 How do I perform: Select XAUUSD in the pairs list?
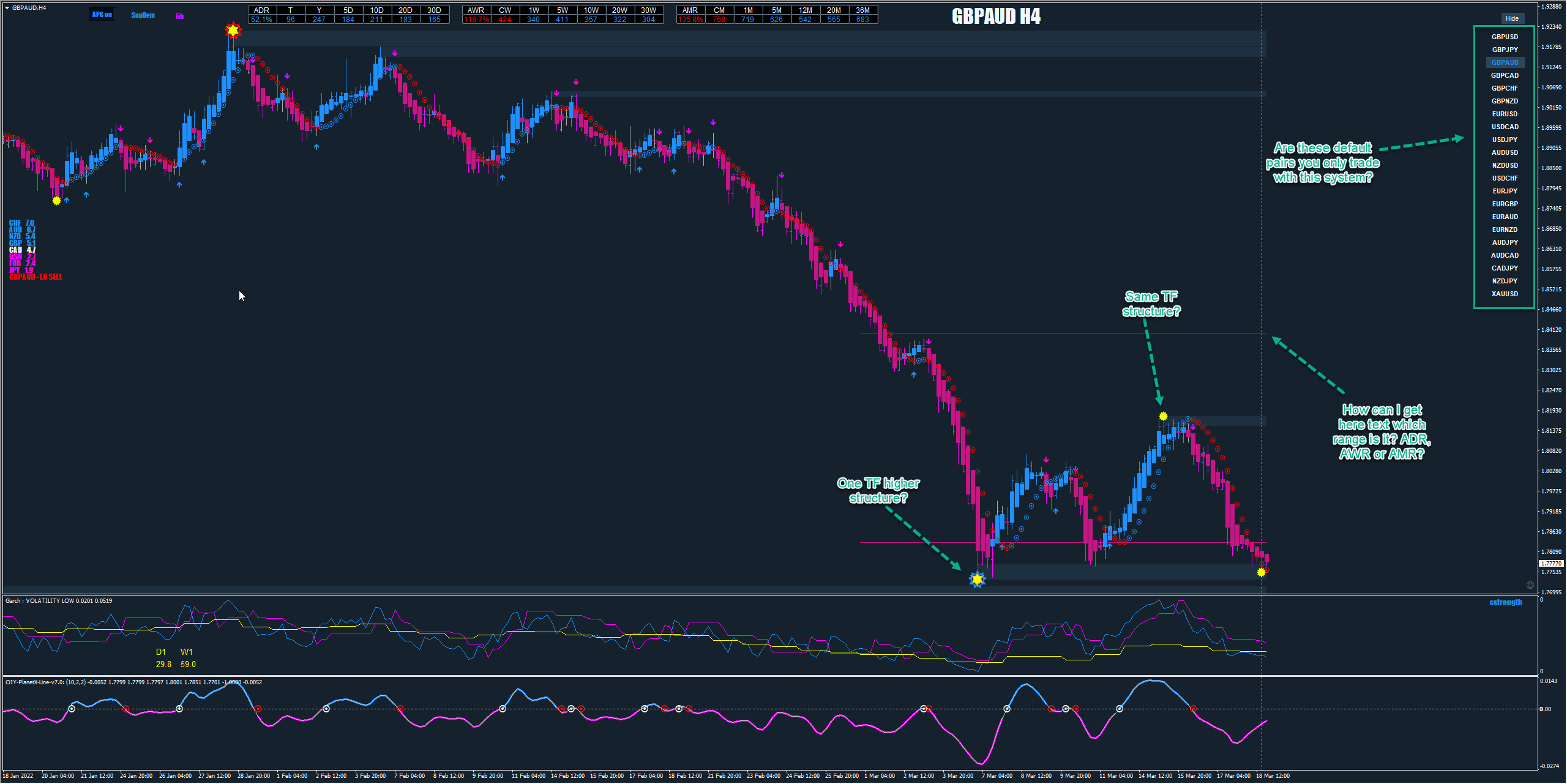click(1505, 294)
